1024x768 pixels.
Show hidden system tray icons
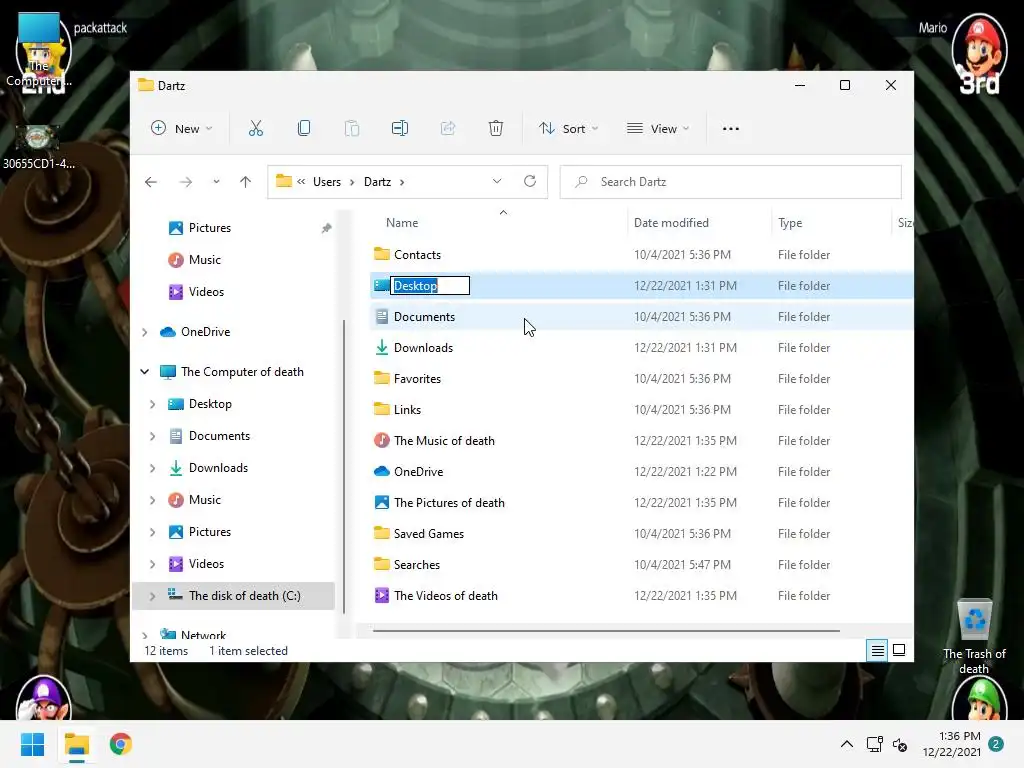pos(846,744)
